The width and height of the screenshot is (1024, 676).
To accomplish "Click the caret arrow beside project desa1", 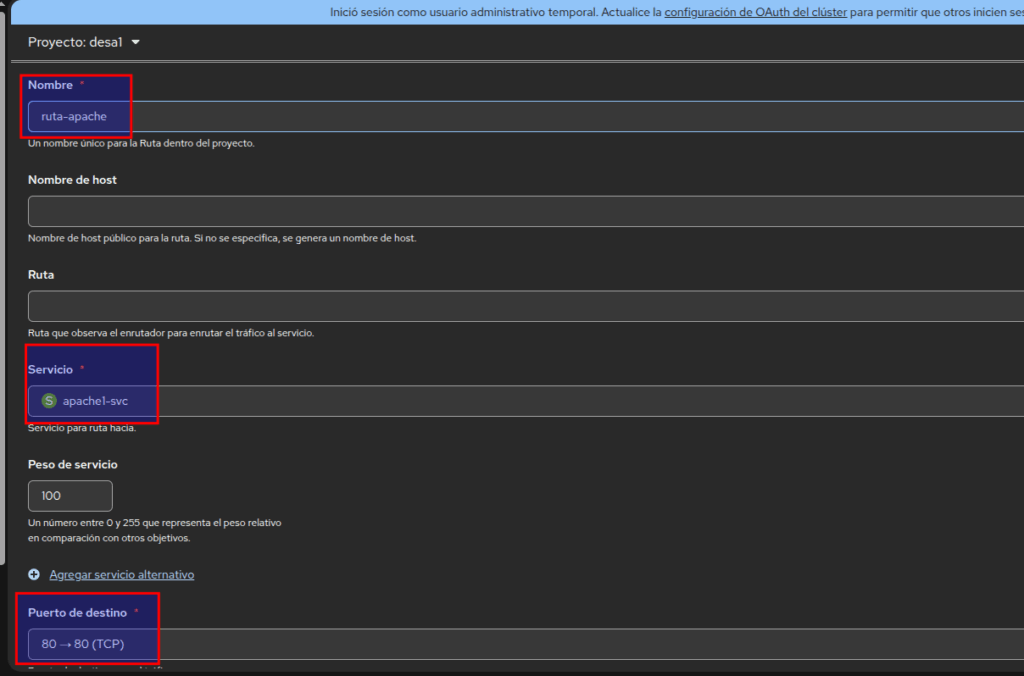I will (x=136, y=42).
